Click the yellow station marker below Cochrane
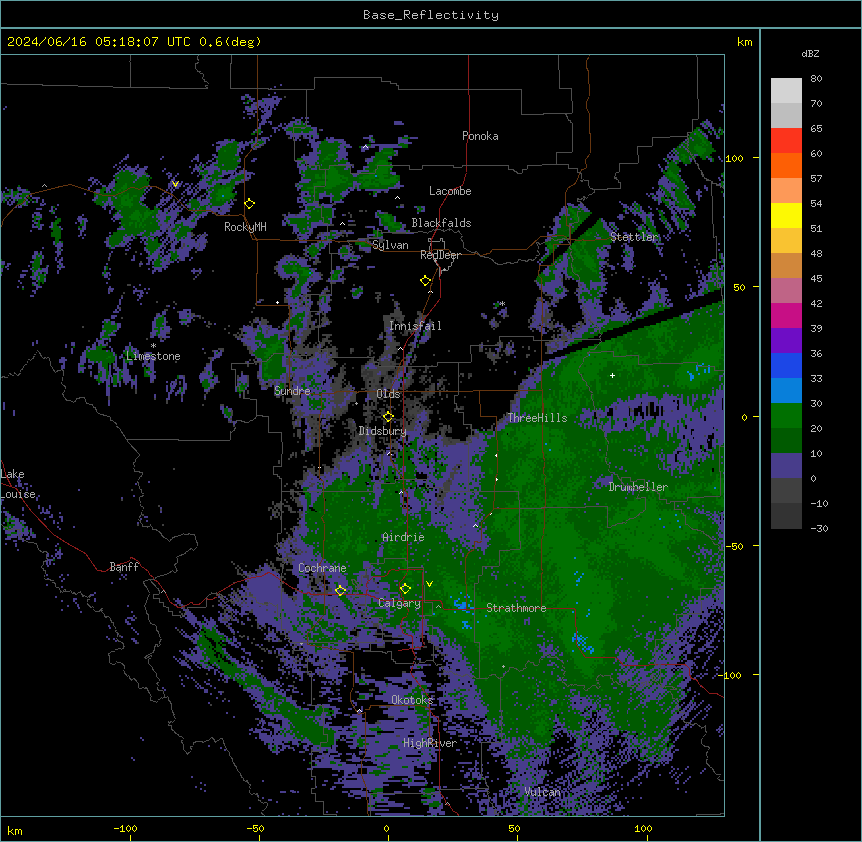The width and height of the screenshot is (862, 842). click(341, 590)
